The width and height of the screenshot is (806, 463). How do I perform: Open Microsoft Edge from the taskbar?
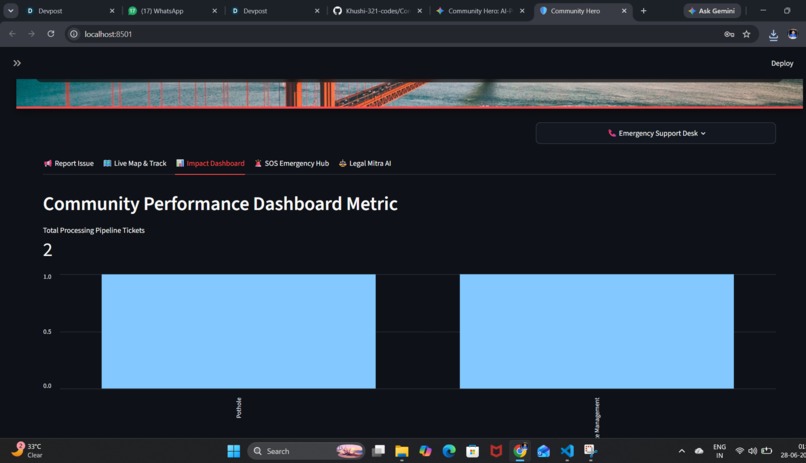(x=449, y=451)
